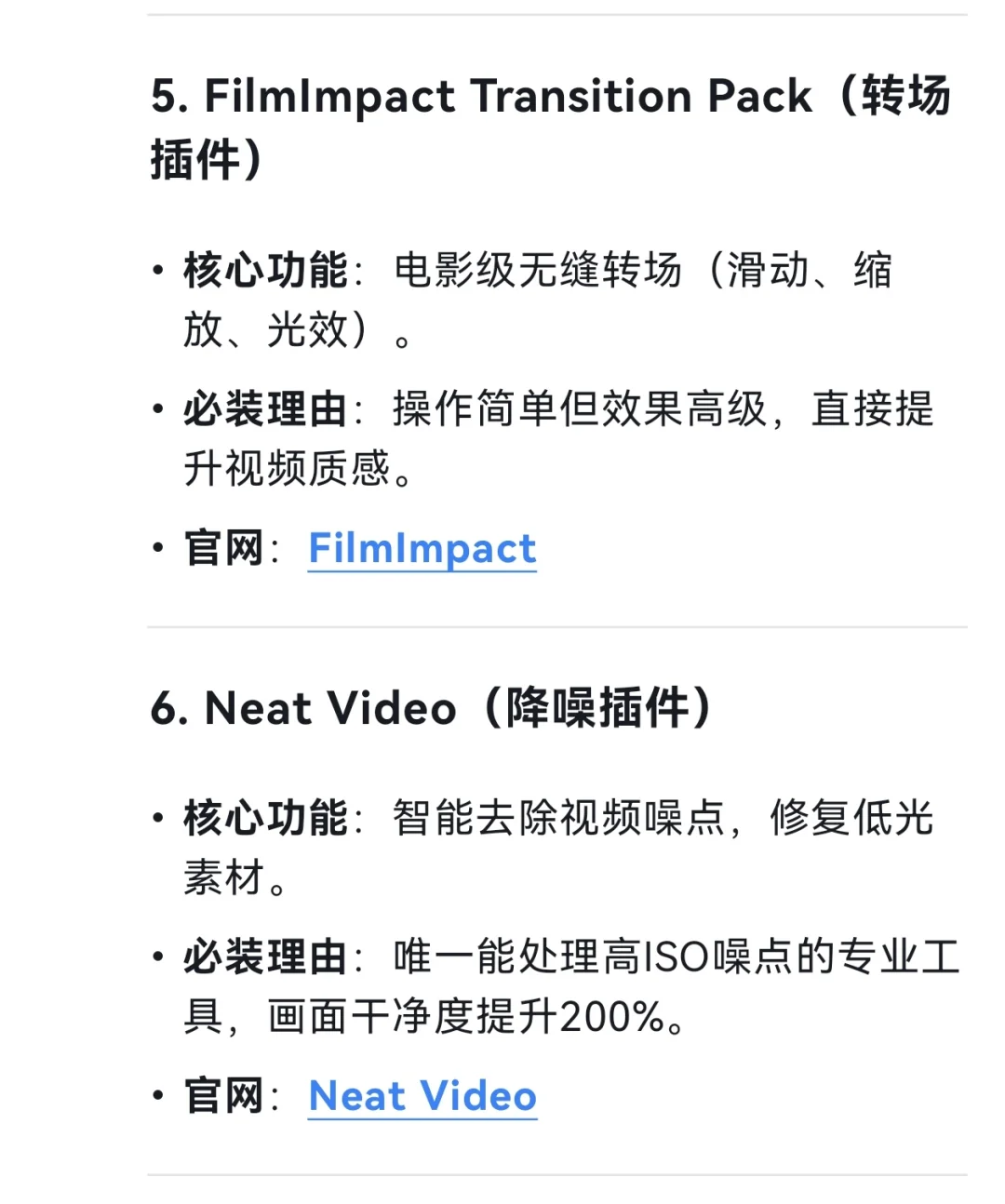The height and width of the screenshot is (1204, 1005).
Task: Tap the text 智能去除视频噪点
Action: (x=558, y=818)
